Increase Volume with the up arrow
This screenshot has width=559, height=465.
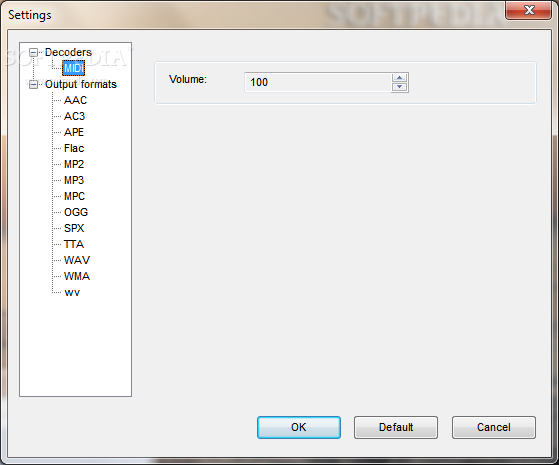click(399, 78)
